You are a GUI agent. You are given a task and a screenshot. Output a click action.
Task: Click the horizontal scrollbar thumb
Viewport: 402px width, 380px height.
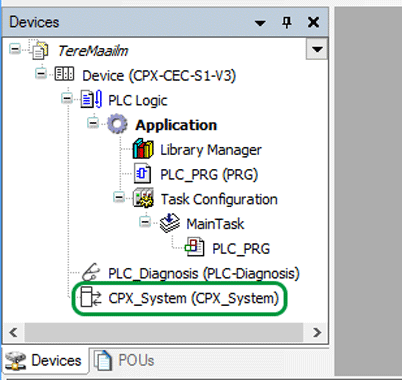pyautogui.click(x=164, y=332)
